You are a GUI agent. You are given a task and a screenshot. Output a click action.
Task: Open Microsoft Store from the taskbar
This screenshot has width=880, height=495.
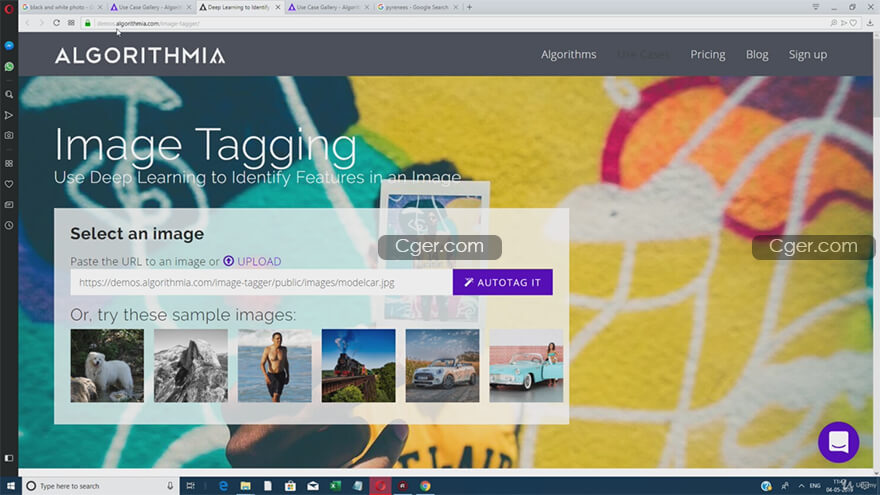[290, 486]
